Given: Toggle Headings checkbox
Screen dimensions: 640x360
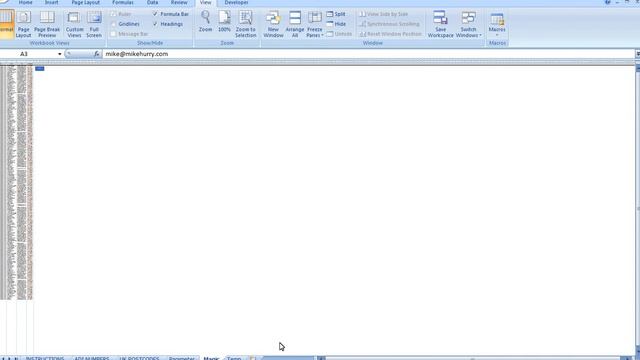Looking at the screenshot, I should (x=155, y=24).
